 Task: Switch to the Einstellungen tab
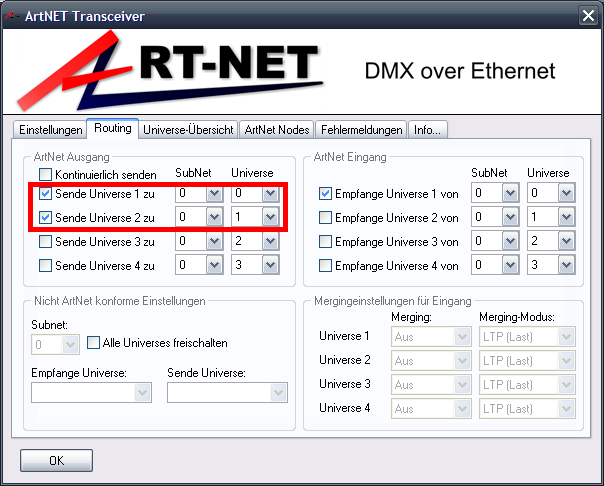pos(50,130)
